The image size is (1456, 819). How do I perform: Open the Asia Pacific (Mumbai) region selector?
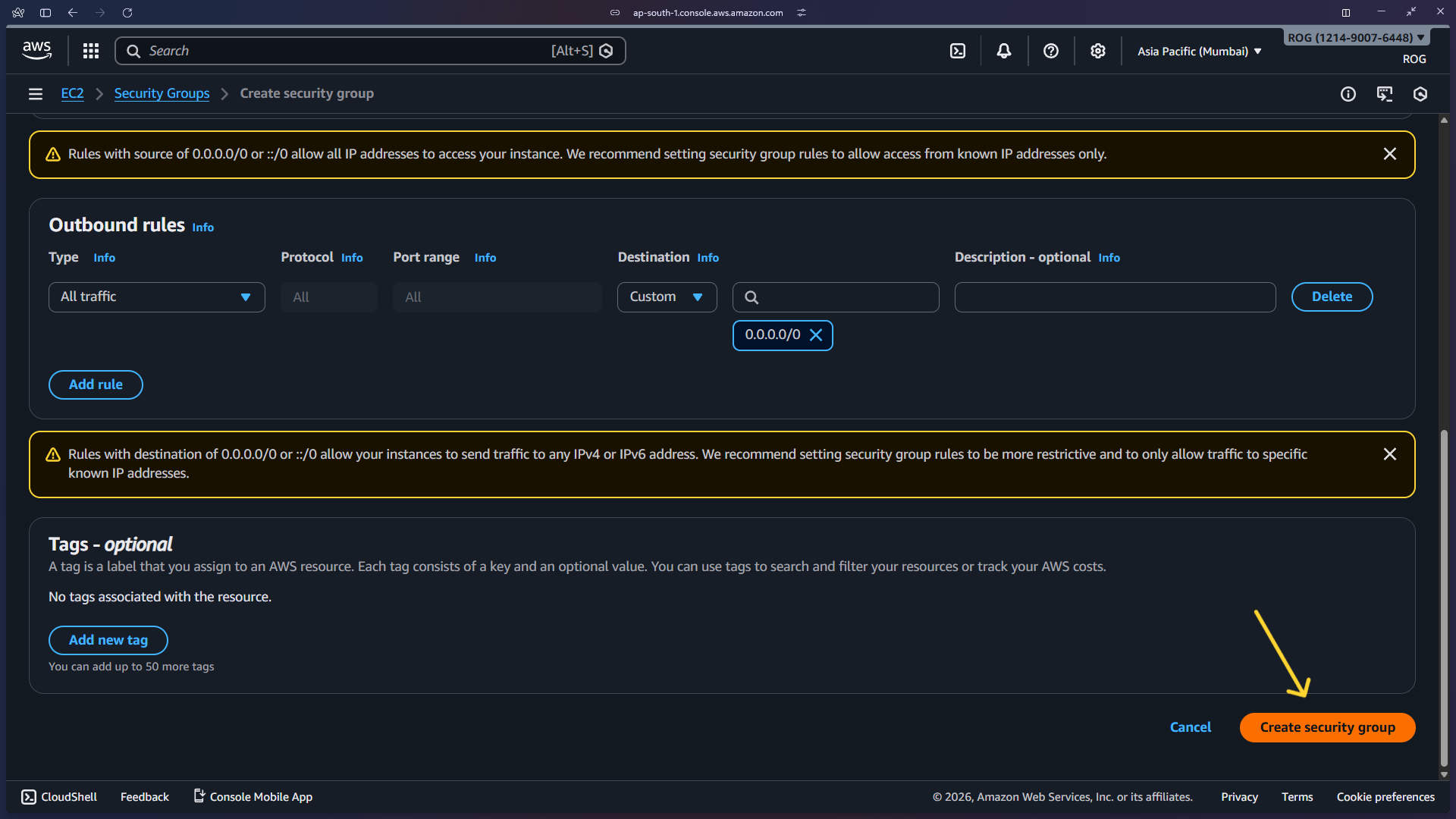click(1199, 52)
